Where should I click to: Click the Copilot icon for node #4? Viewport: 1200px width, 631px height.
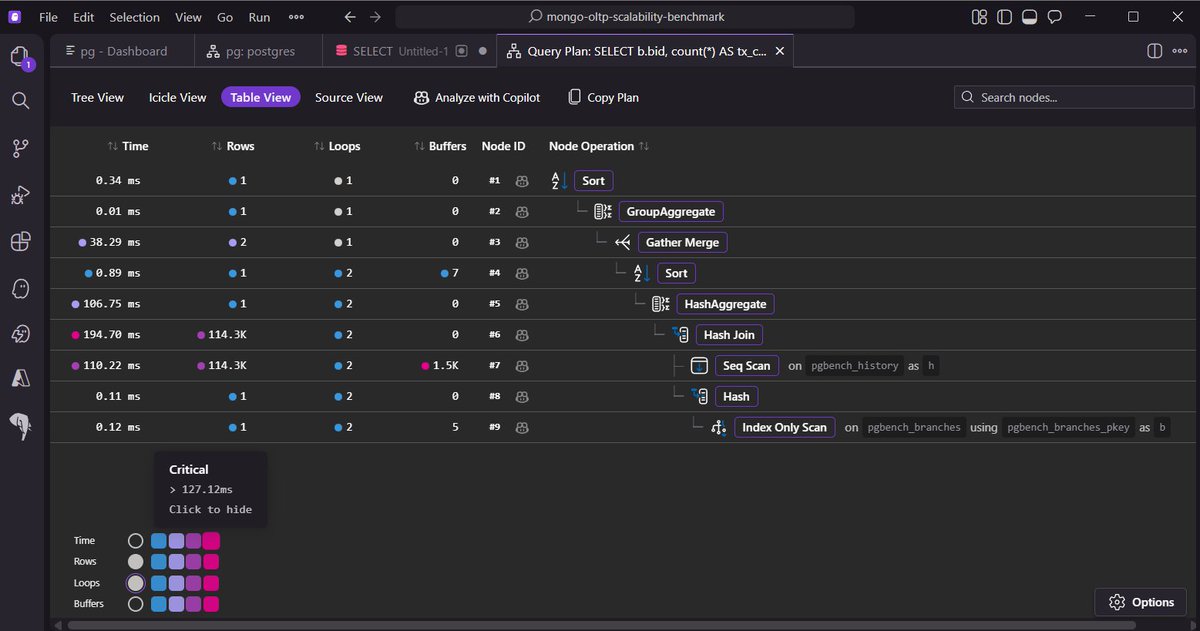(x=522, y=273)
